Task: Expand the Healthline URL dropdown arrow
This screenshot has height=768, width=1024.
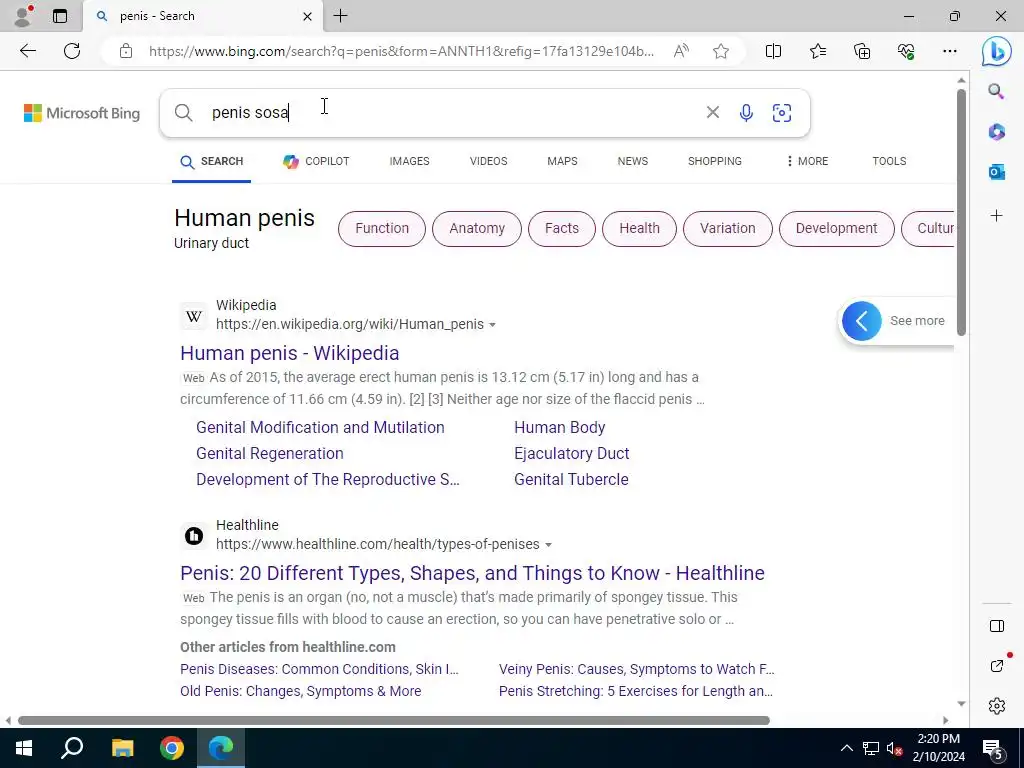Action: [549, 545]
